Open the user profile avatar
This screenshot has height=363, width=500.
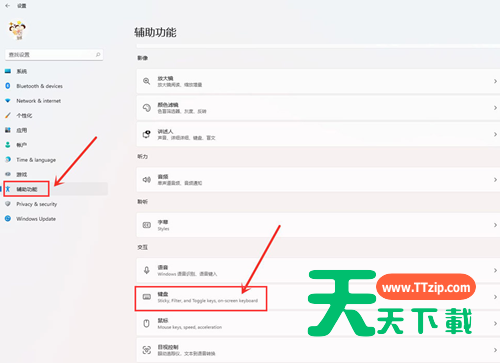pos(17,31)
